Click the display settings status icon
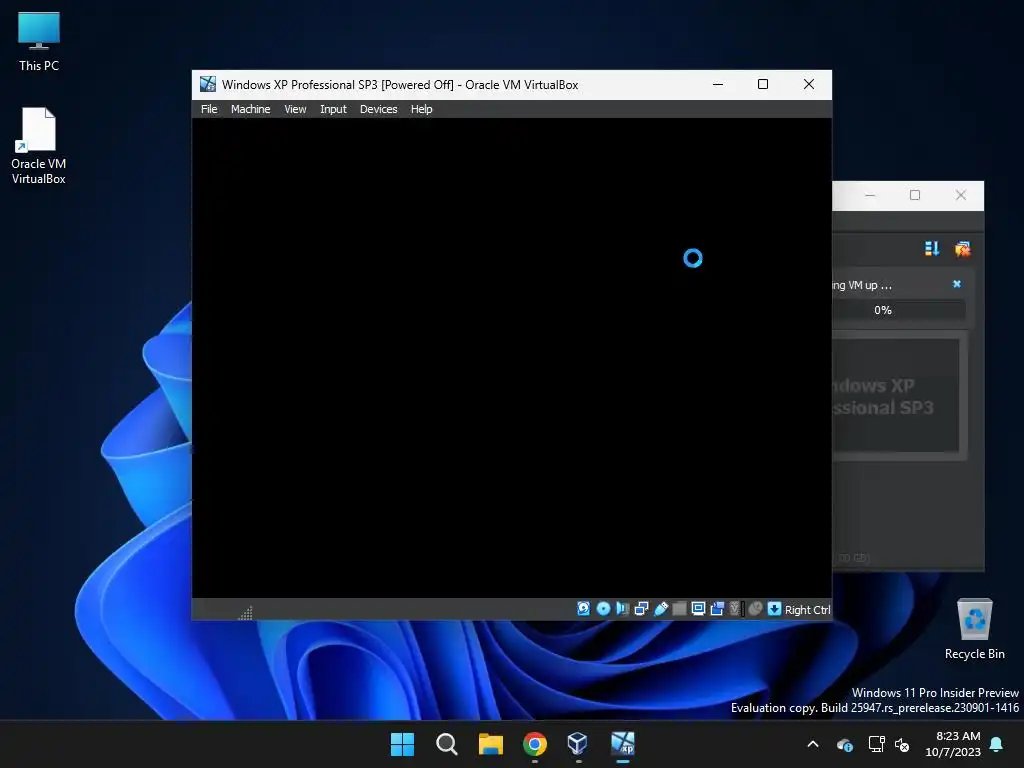 click(x=698, y=609)
